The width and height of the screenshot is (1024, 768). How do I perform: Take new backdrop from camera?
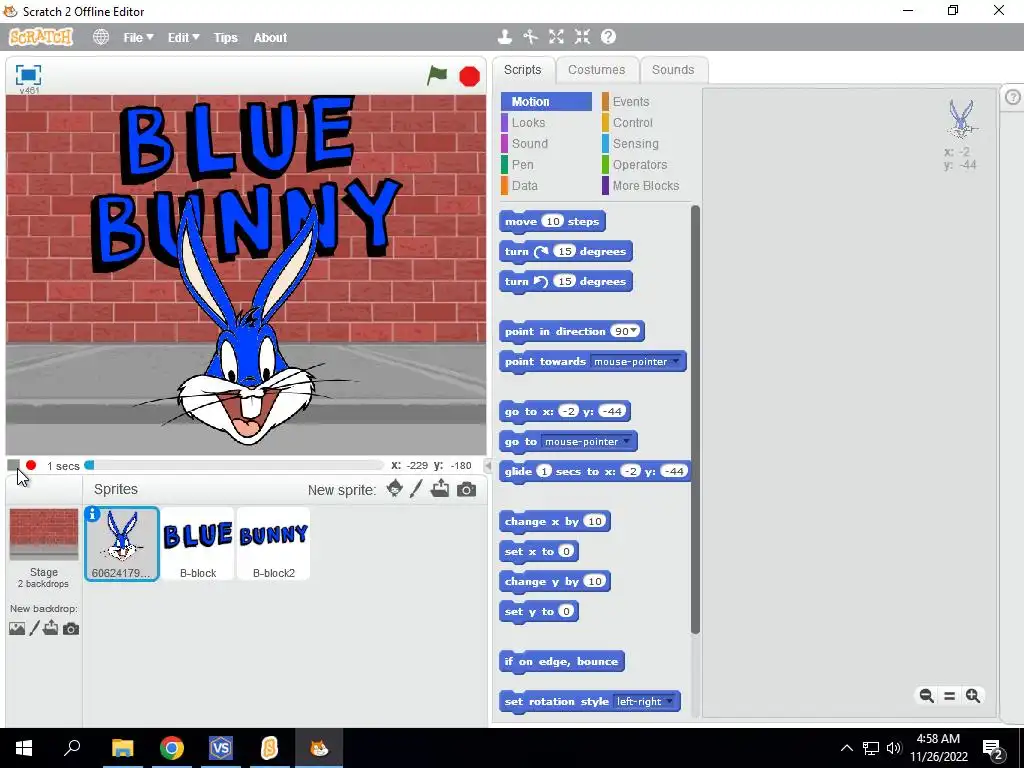point(71,629)
